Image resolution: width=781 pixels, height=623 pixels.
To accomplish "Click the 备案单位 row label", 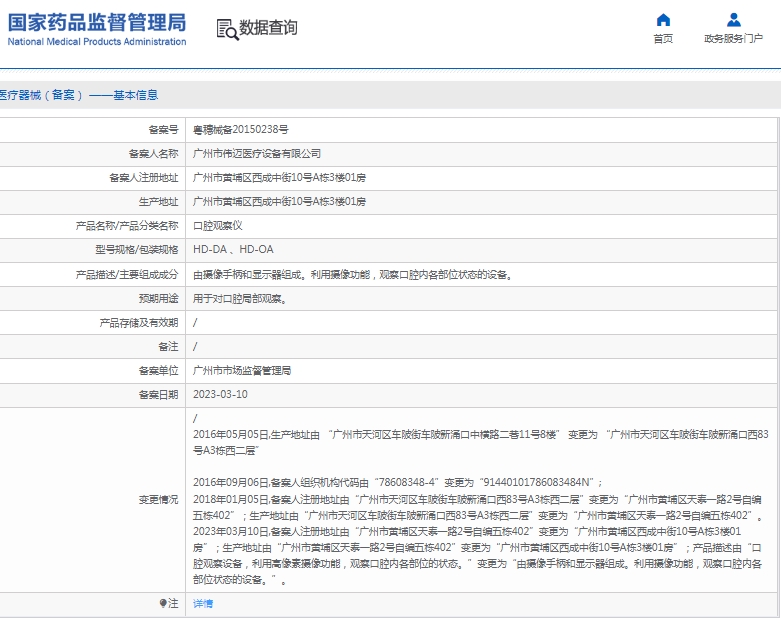I will coord(158,371).
